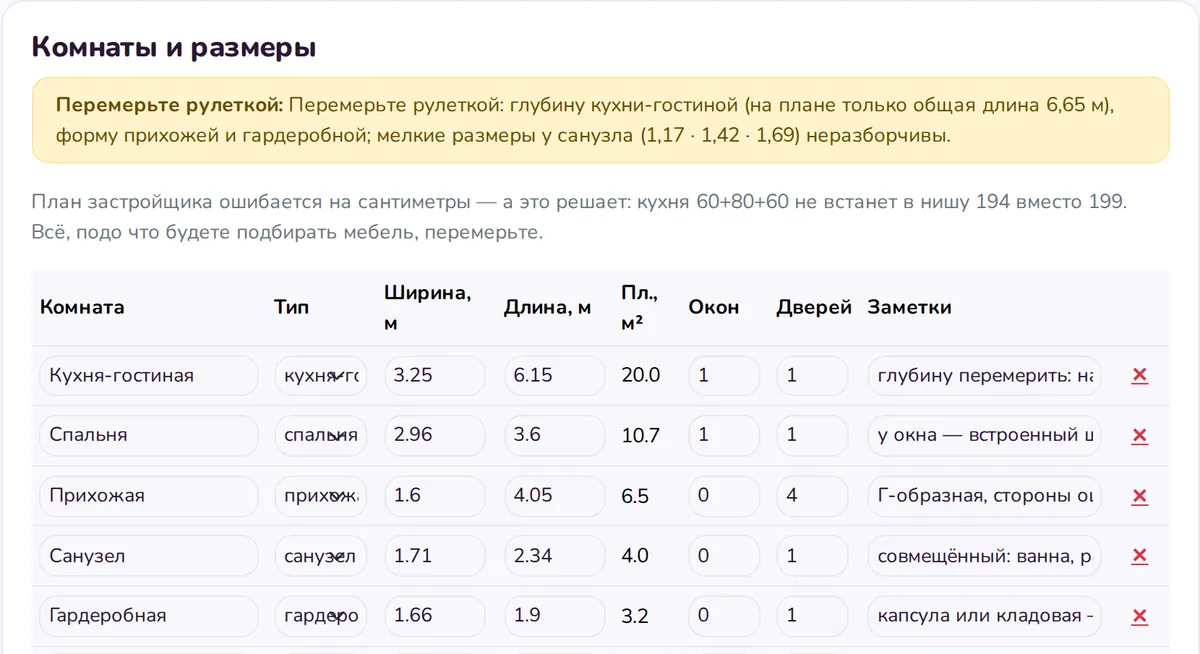Click width field 2.96 of Спальня
Image resolution: width=1200 pixels, height=654 pixels.
pos(435,436)
